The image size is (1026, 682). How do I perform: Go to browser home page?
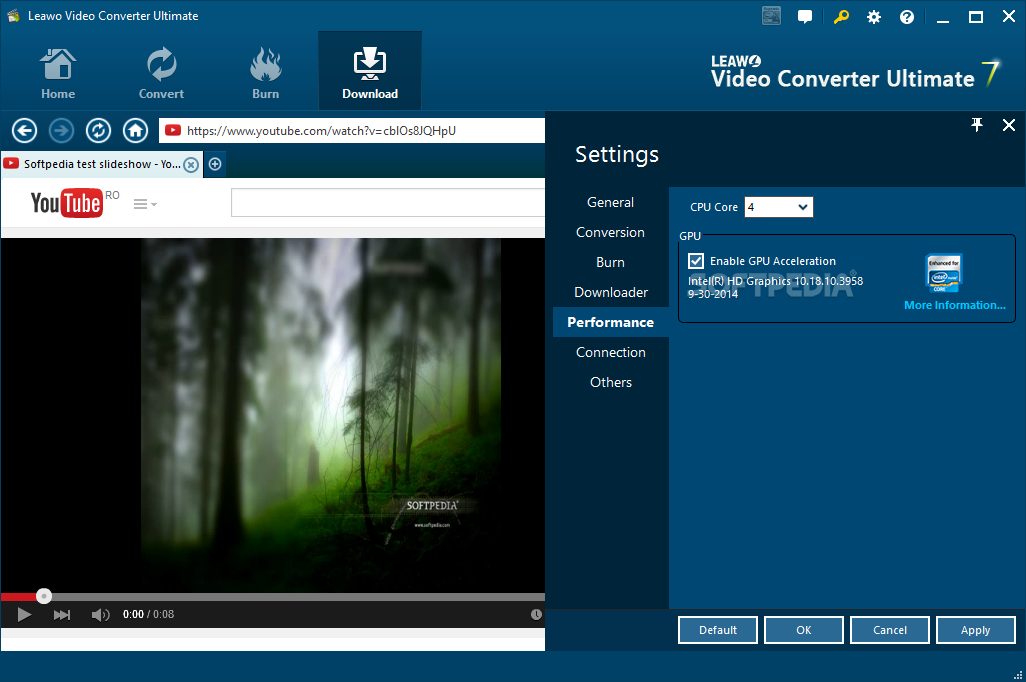135,130
